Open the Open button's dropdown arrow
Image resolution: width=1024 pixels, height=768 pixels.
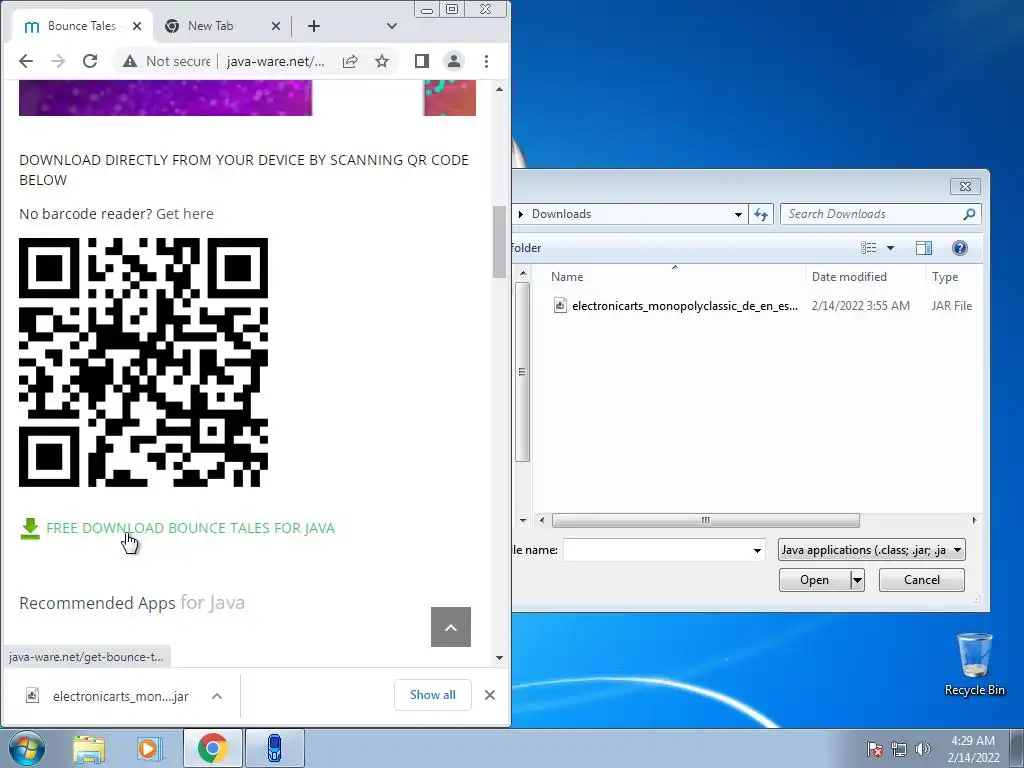pos(857,580)
